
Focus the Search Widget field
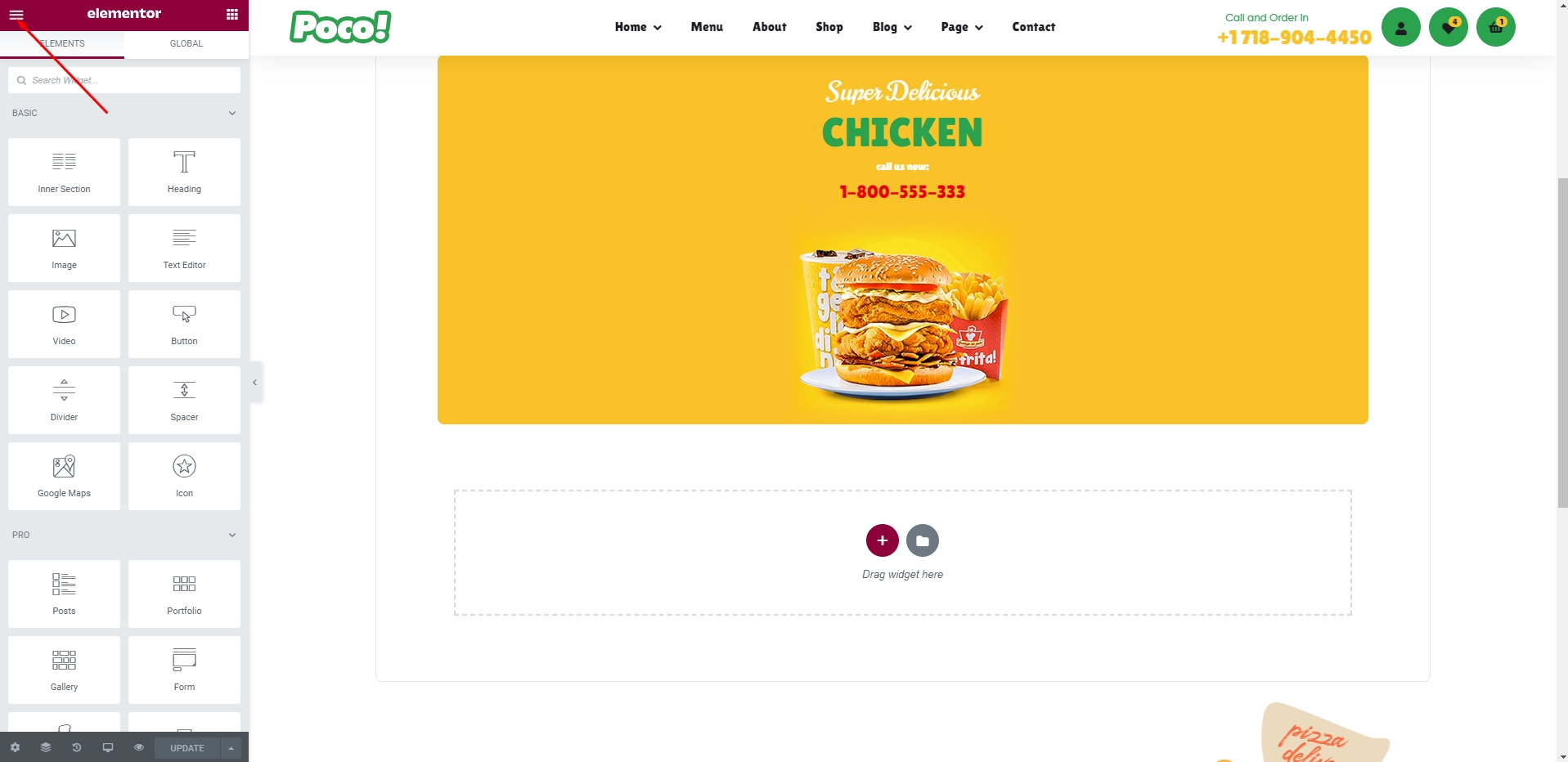coord(124,80)
